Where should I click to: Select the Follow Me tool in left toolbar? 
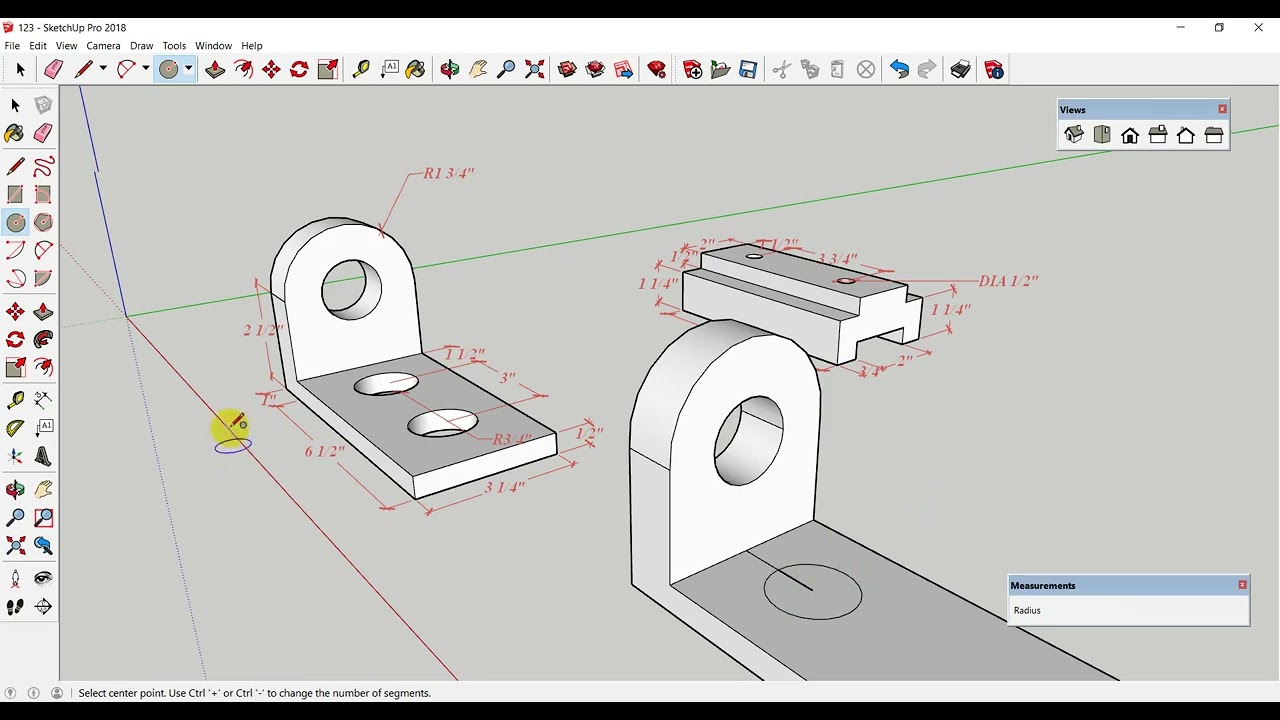click(x=43, y=340)
